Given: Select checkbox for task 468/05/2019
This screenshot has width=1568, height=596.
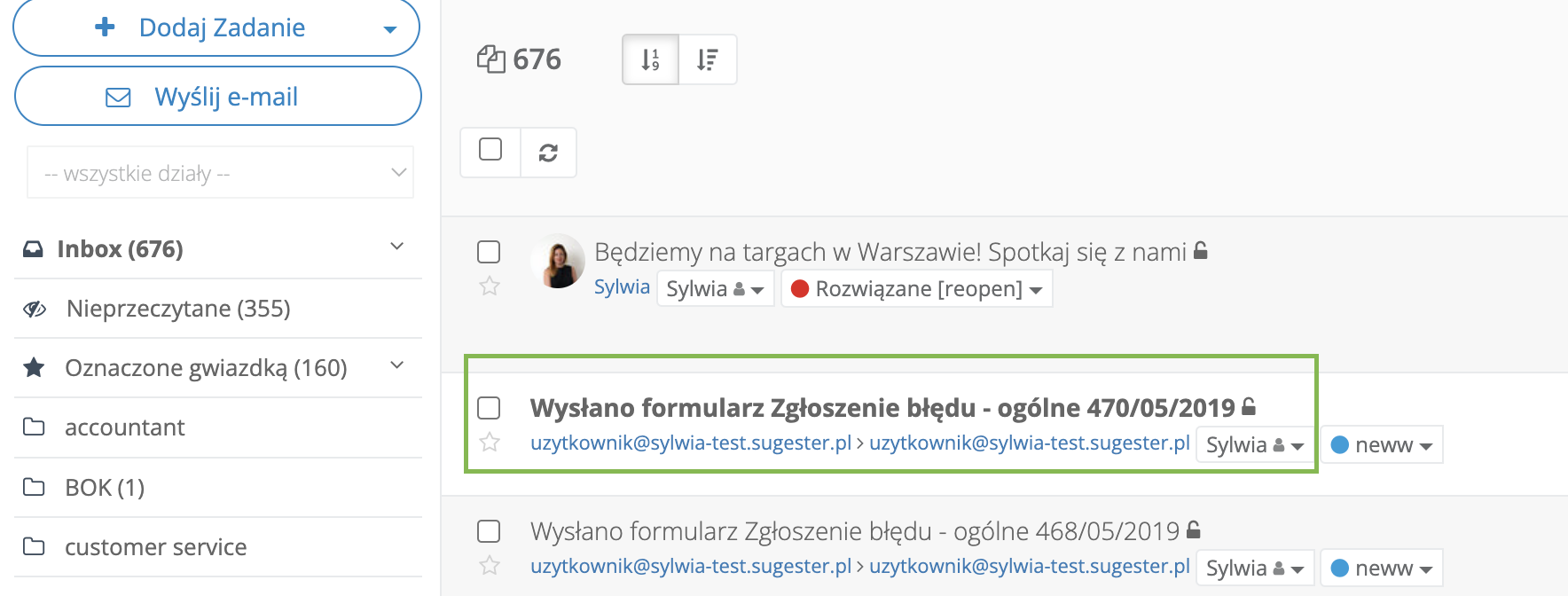Looking at the screenshot, I should tap(489, 531).
